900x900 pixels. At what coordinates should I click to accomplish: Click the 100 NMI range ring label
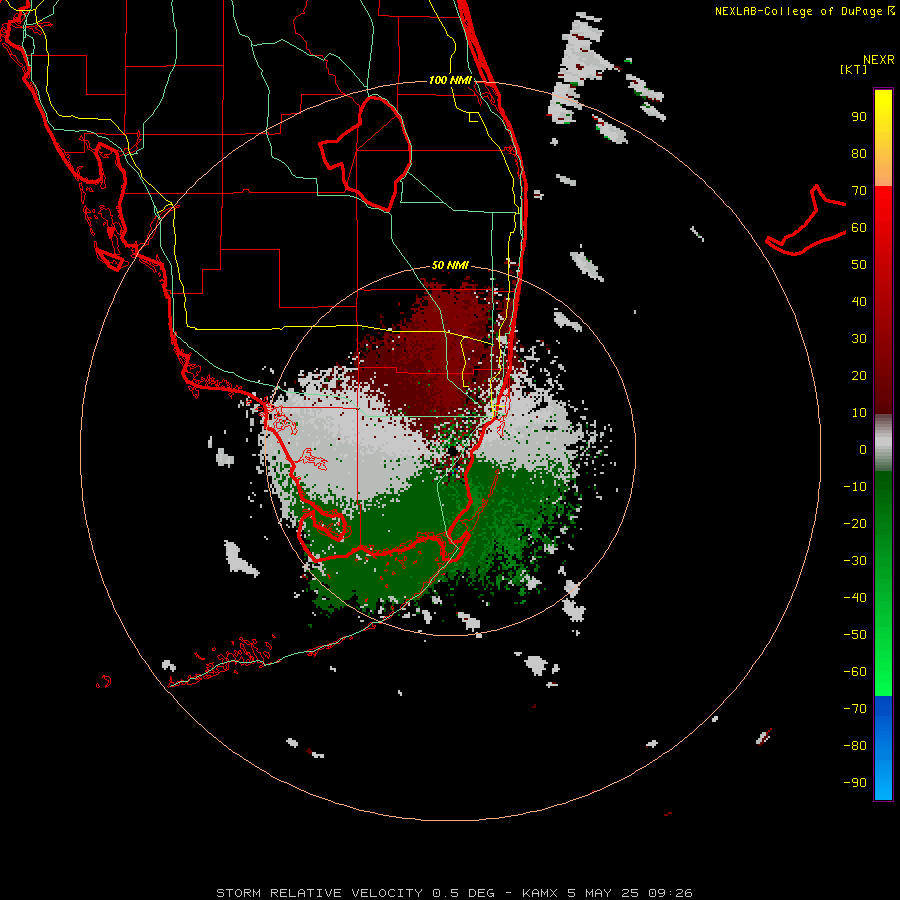[x=450, y=80]
